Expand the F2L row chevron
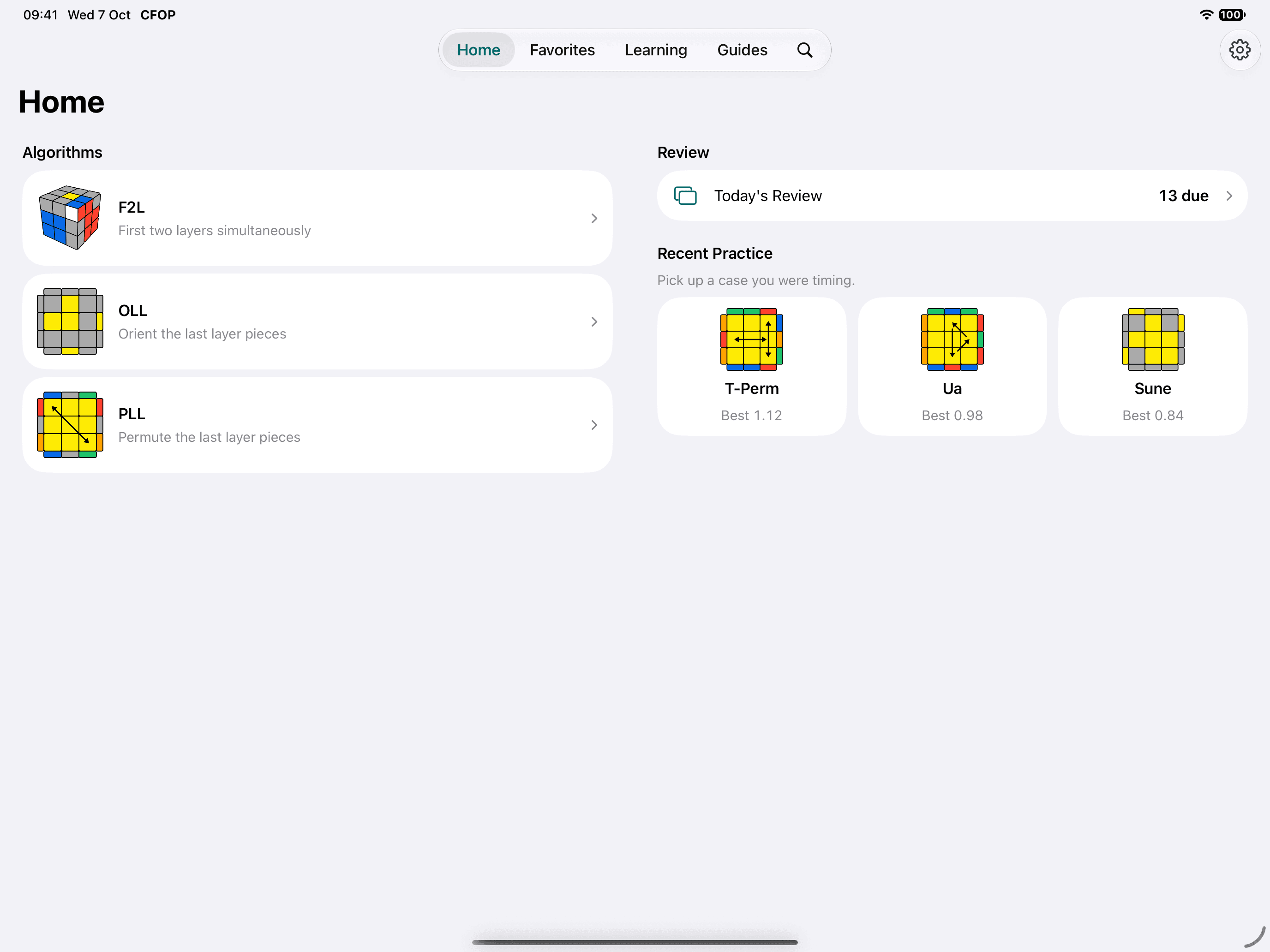 coord(594,218)
